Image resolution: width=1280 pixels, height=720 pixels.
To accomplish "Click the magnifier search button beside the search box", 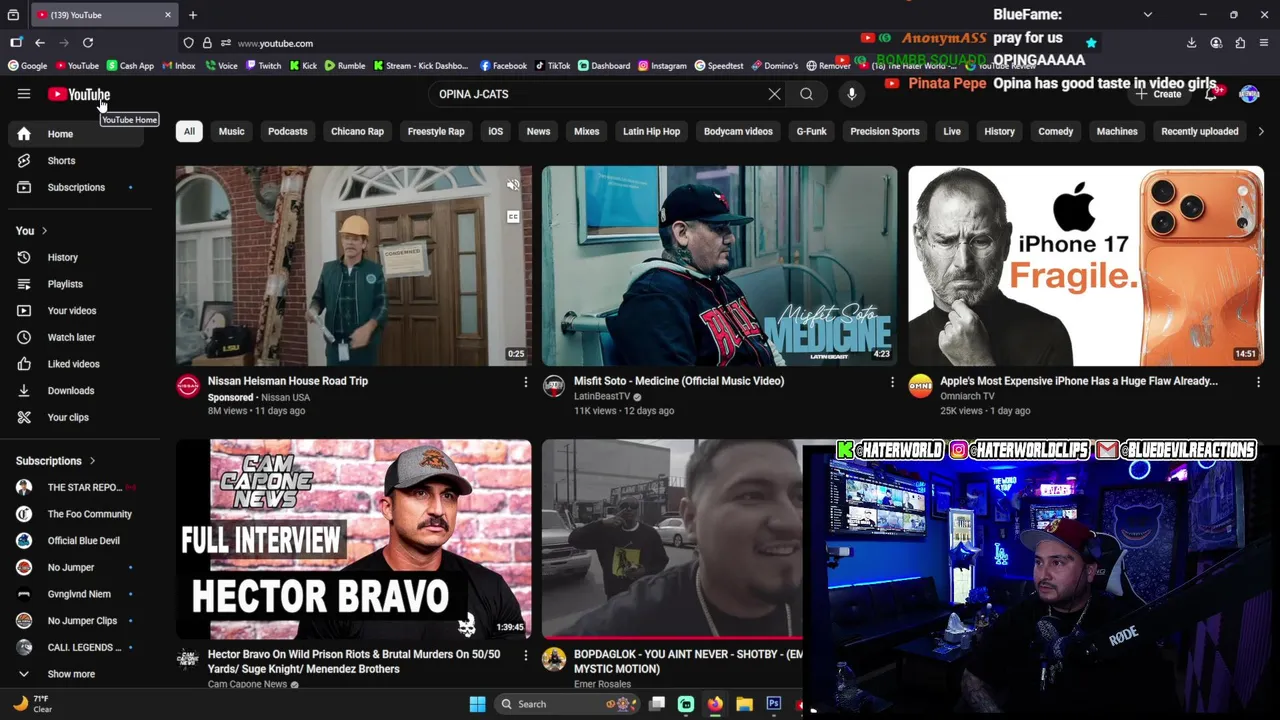I will point(806,94).
